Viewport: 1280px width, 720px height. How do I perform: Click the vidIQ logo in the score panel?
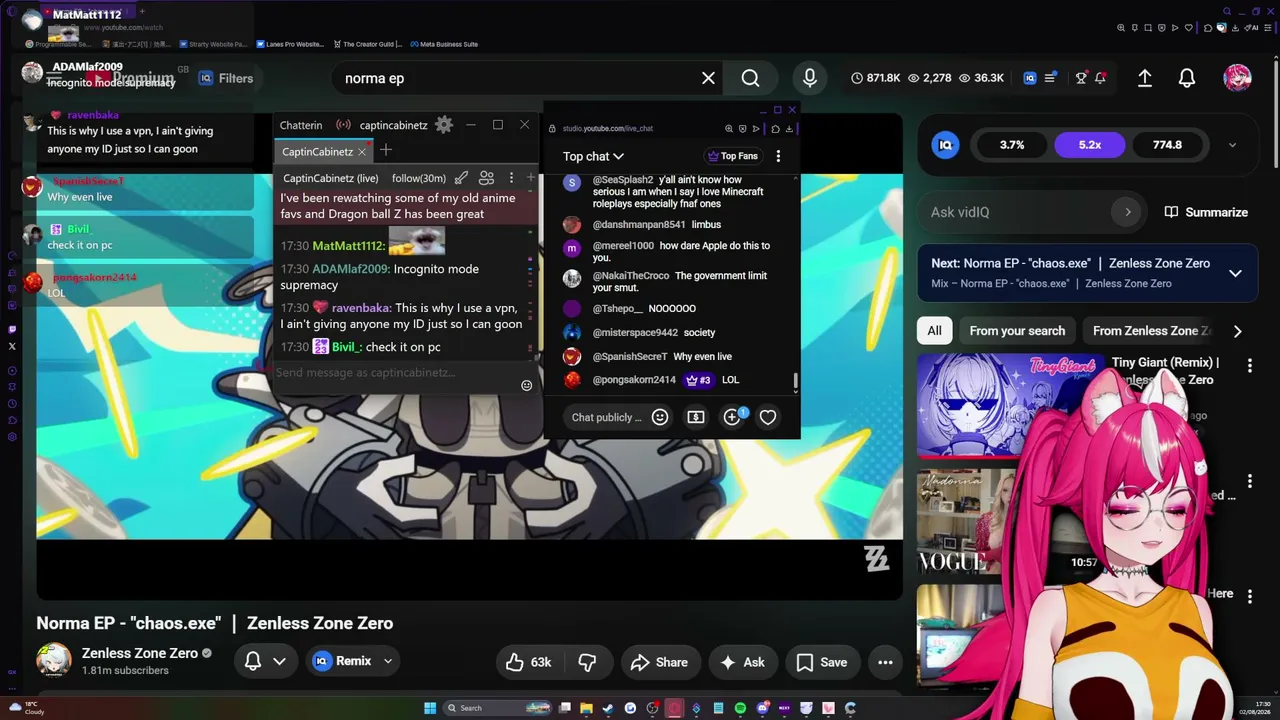(x=946, y=145)
